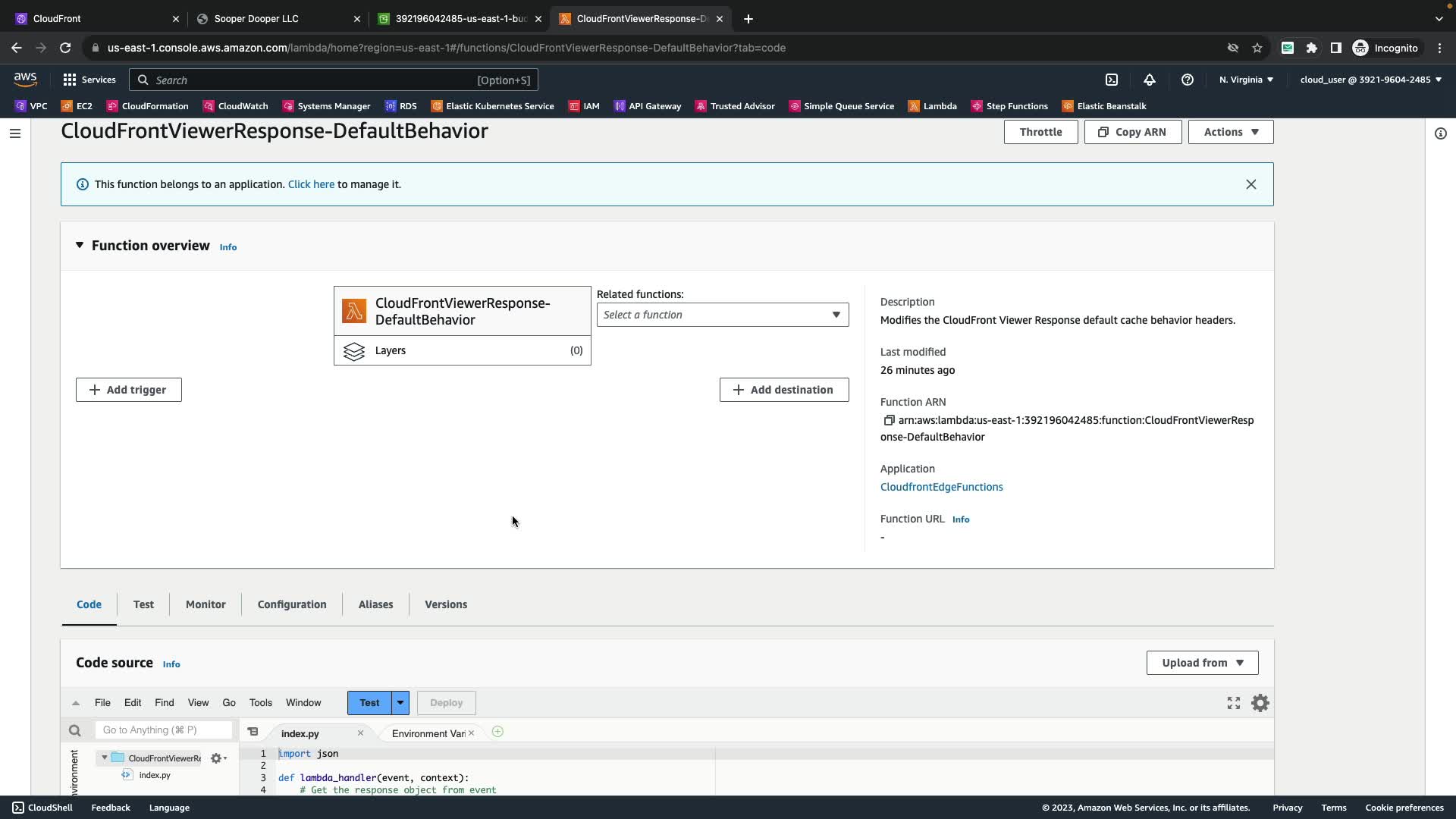
Task: Open the CloudShell terminal icon in header
Action: [1111, 80]
